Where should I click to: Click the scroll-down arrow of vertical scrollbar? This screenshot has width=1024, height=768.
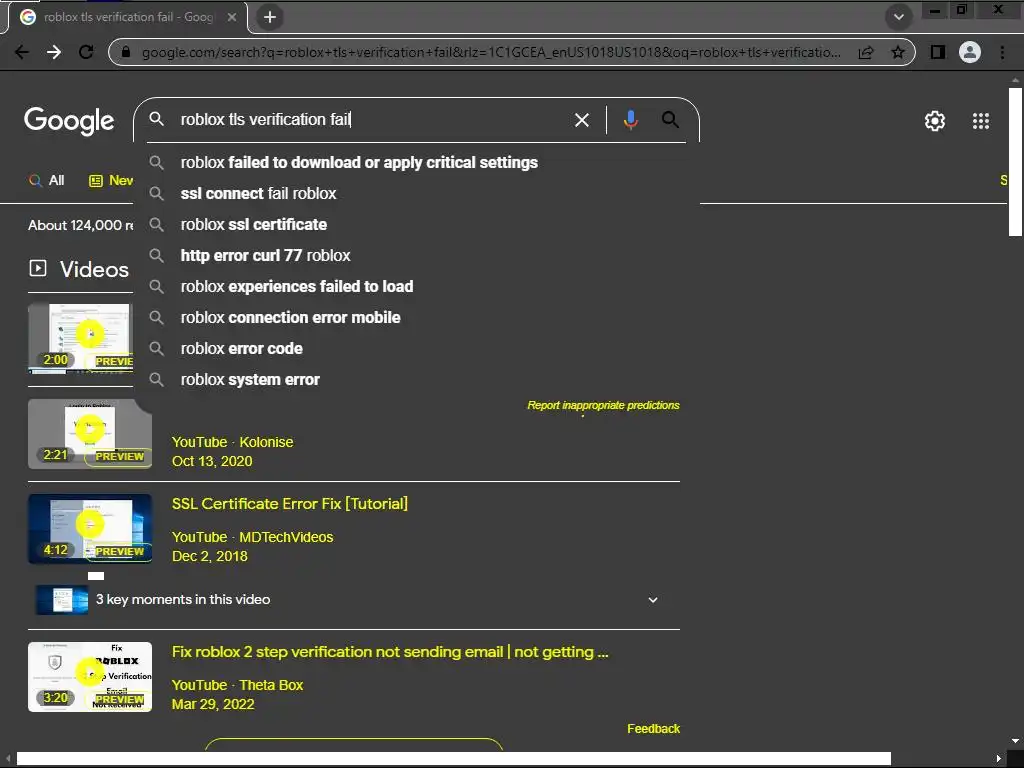pos(1015,741)
